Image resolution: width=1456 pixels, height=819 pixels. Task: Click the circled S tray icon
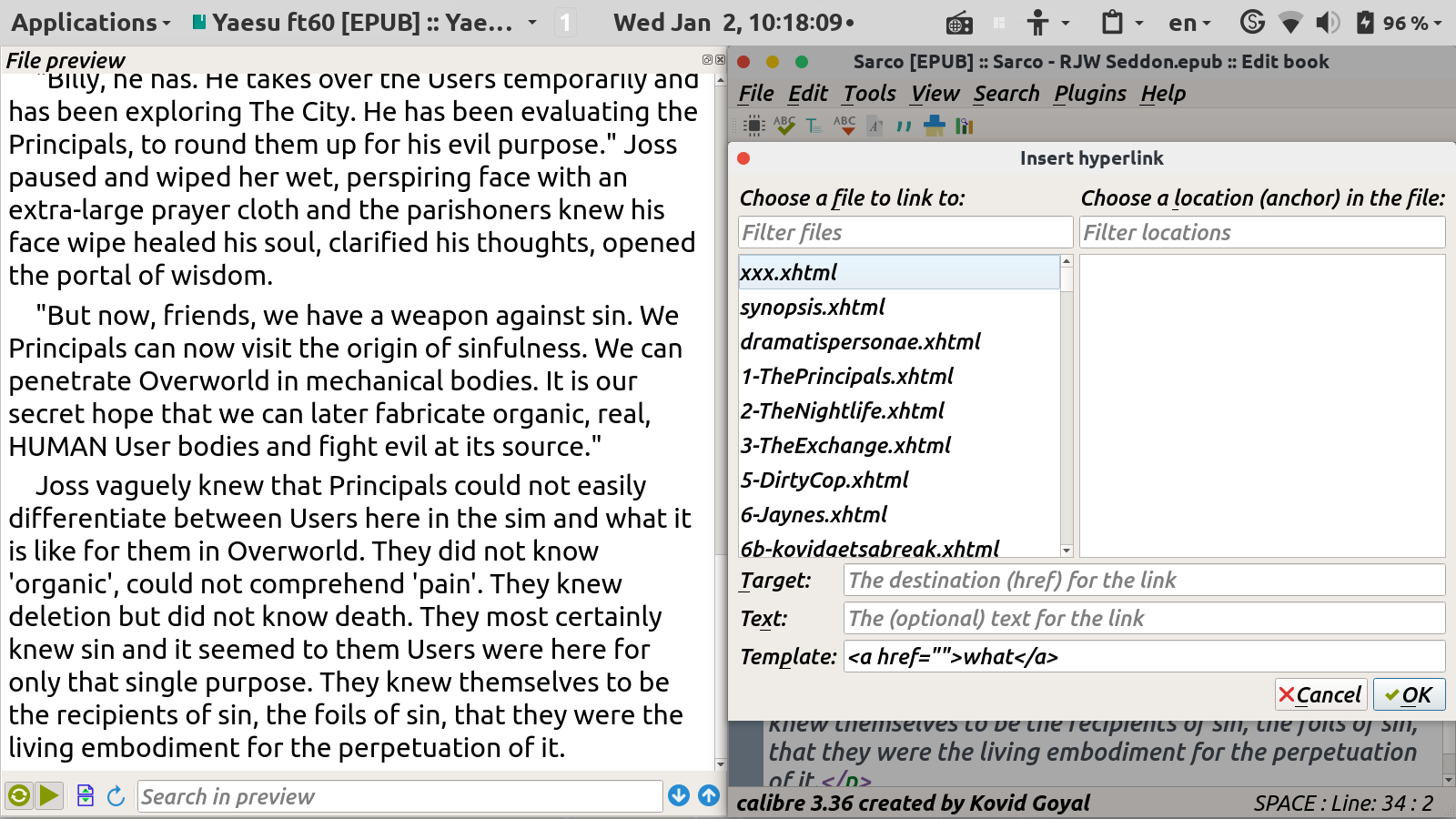(x=1253, y=22)
